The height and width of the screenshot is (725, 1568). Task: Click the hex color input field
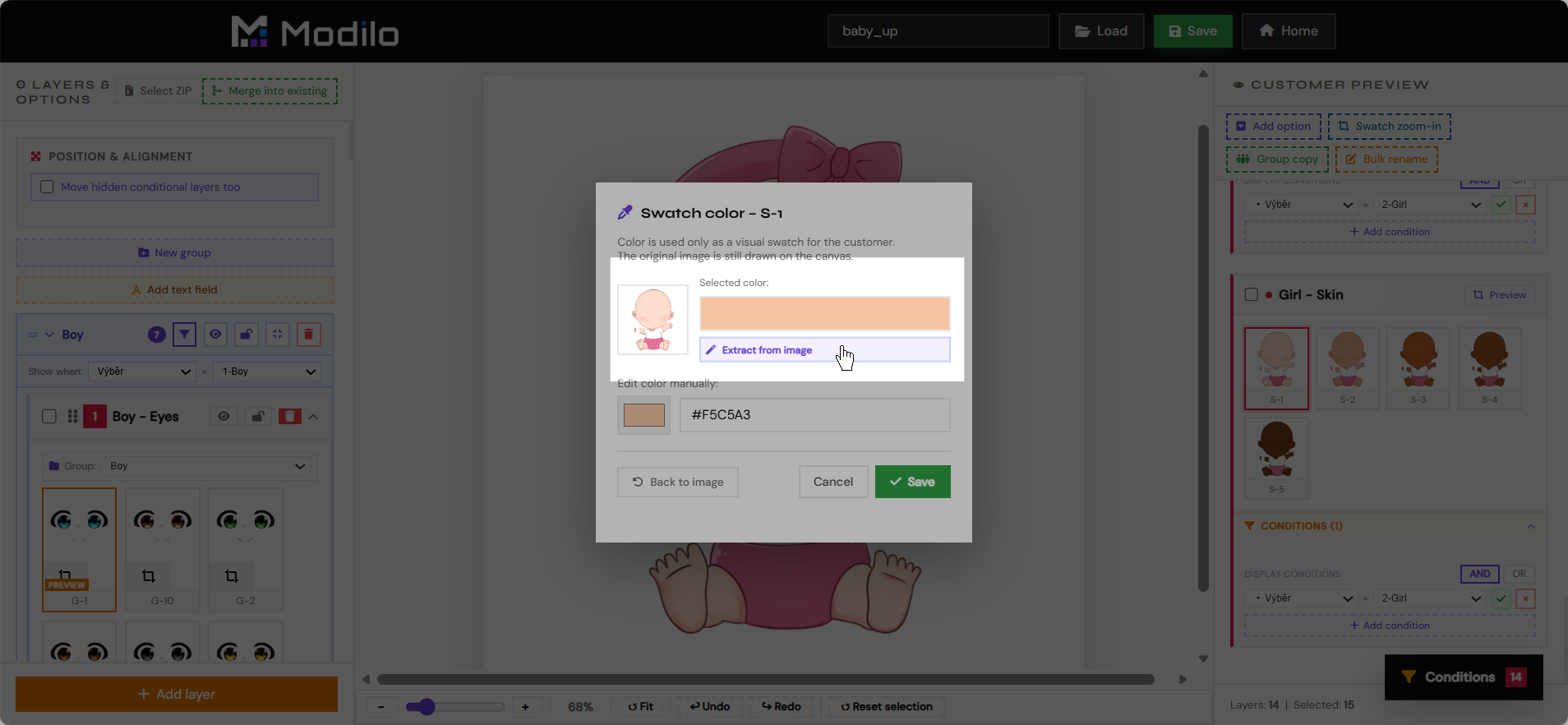click(x=814, y=415)
